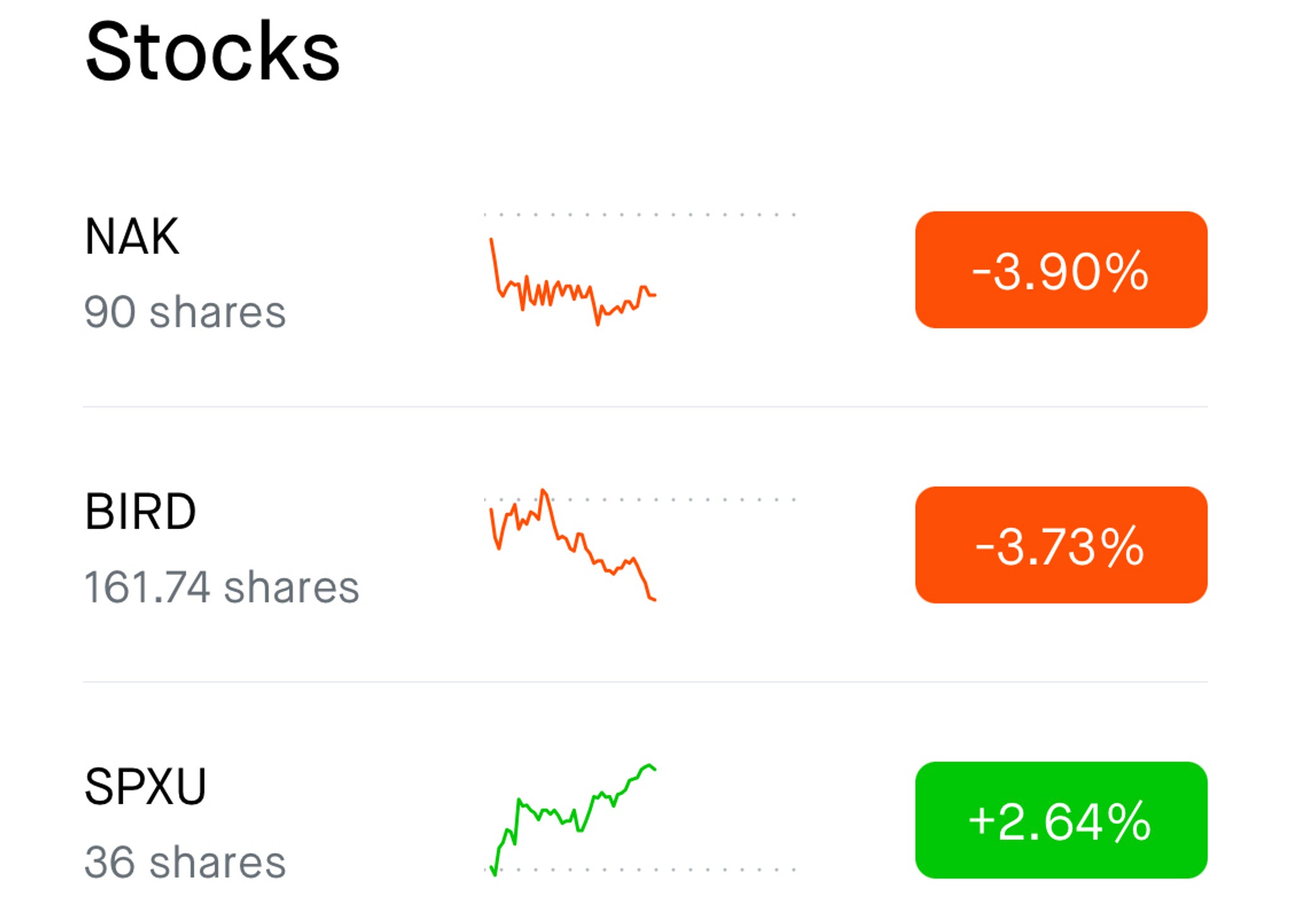Open the BIRD orange sparkline chart
This screenshot has height=924, width=1290.
[573, 545]
